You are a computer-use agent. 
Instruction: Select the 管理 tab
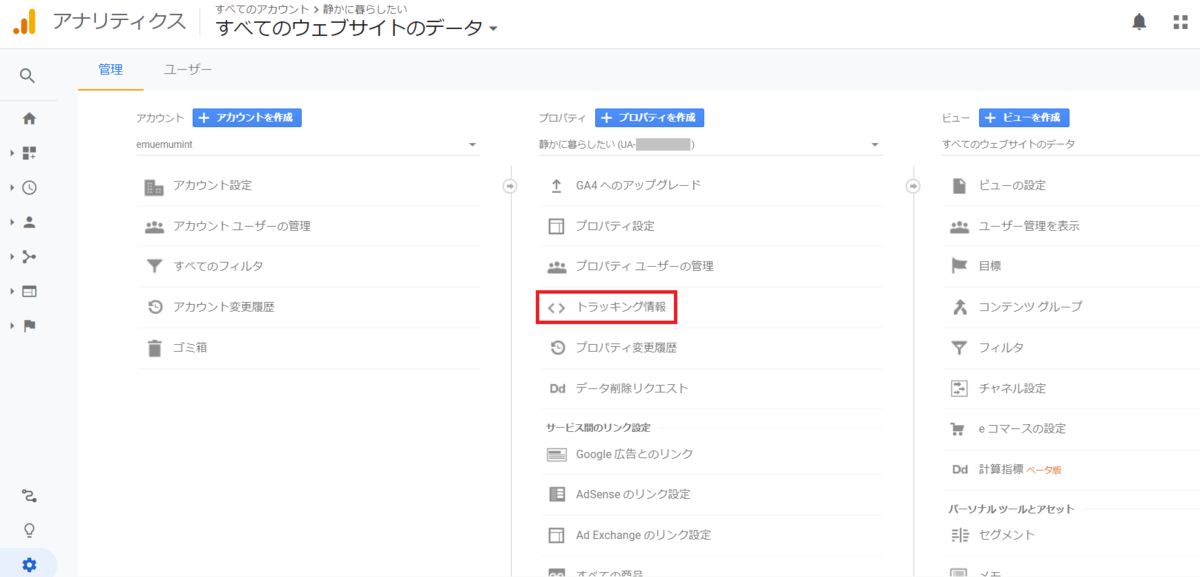pos(110,69)
